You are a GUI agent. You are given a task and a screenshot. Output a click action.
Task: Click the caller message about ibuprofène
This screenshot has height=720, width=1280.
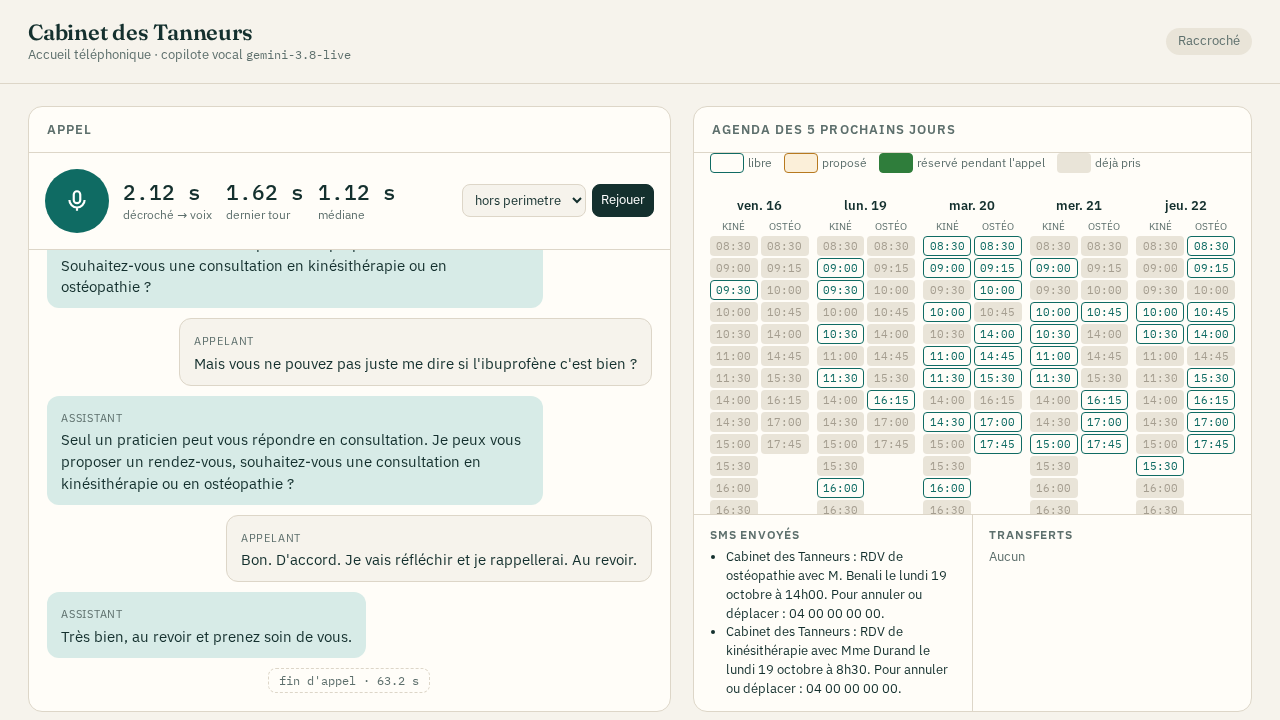415,352
